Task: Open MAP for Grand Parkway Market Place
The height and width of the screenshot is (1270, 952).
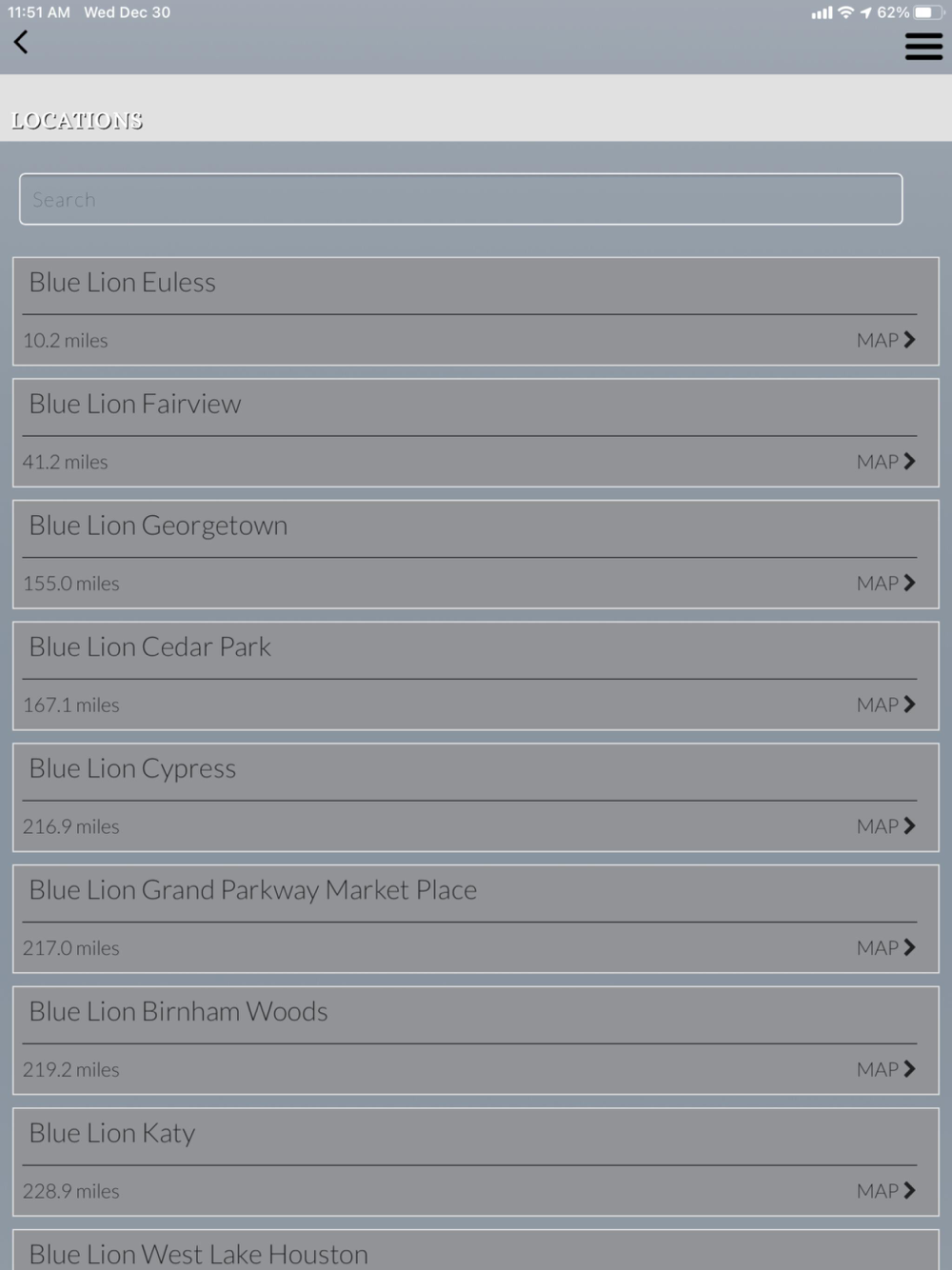Action: tap(885, 947)
